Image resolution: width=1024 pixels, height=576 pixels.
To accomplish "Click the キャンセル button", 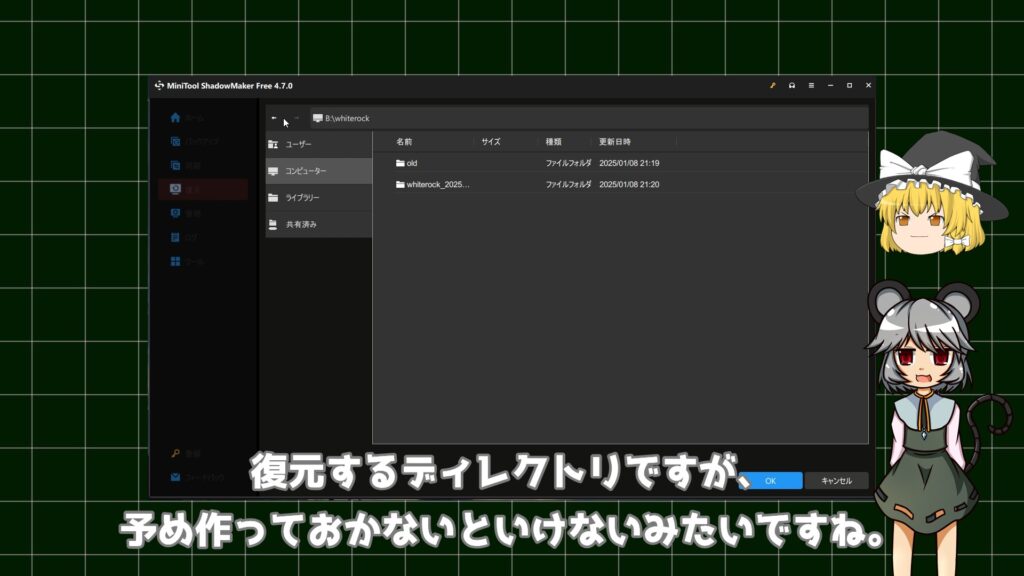I will (837, 481).
